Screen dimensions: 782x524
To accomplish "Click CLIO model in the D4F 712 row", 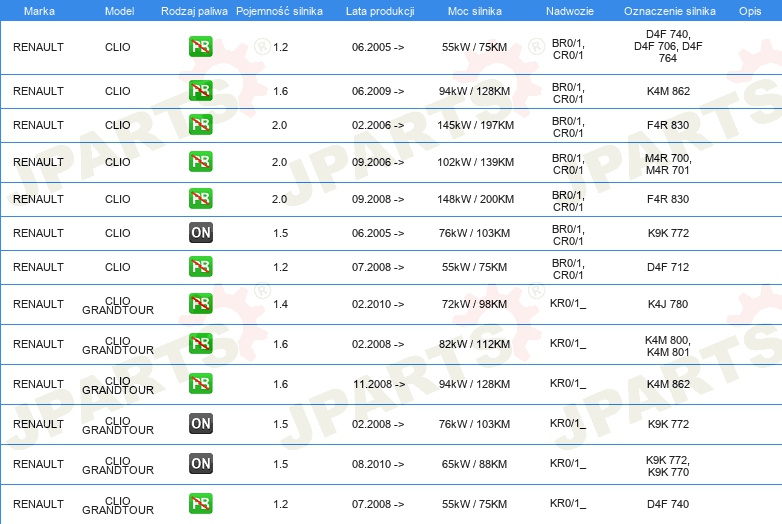I will [x=118, y=267].
